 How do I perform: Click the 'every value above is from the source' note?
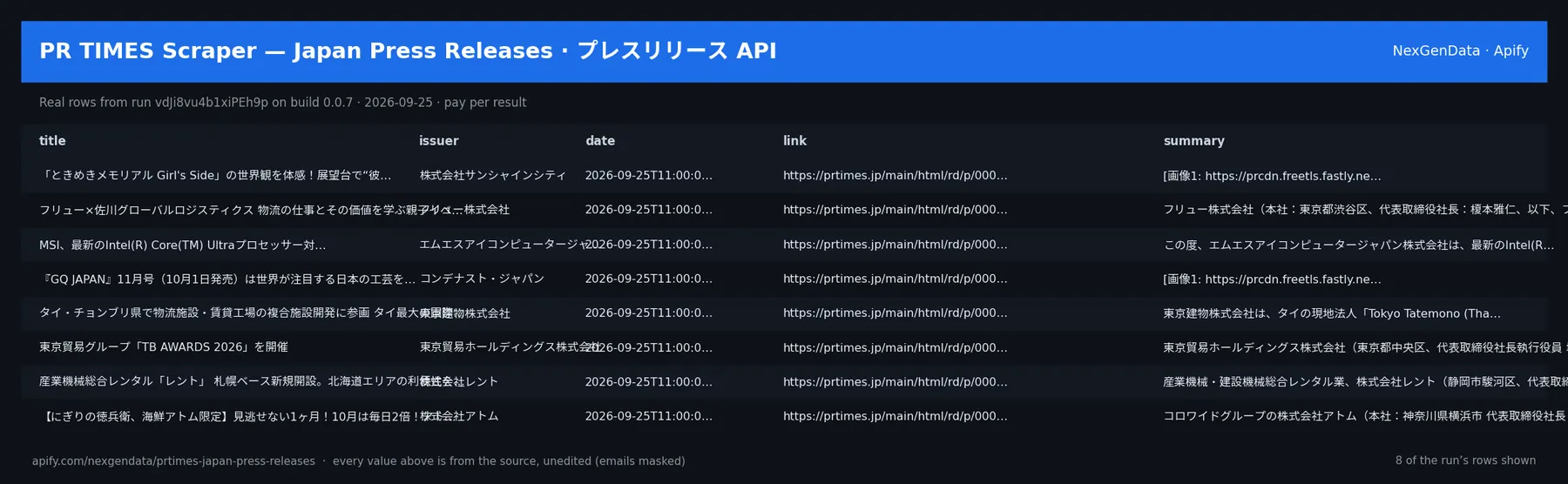(509, 461)
